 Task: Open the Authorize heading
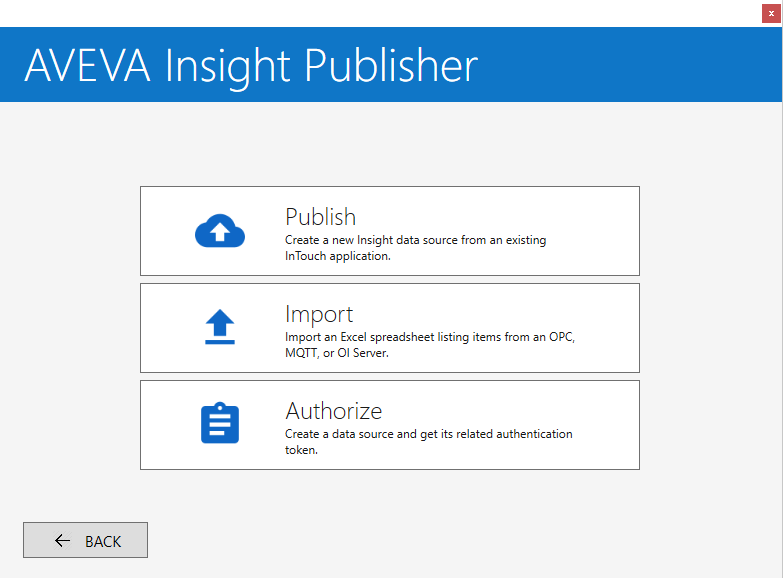point(334,411)
